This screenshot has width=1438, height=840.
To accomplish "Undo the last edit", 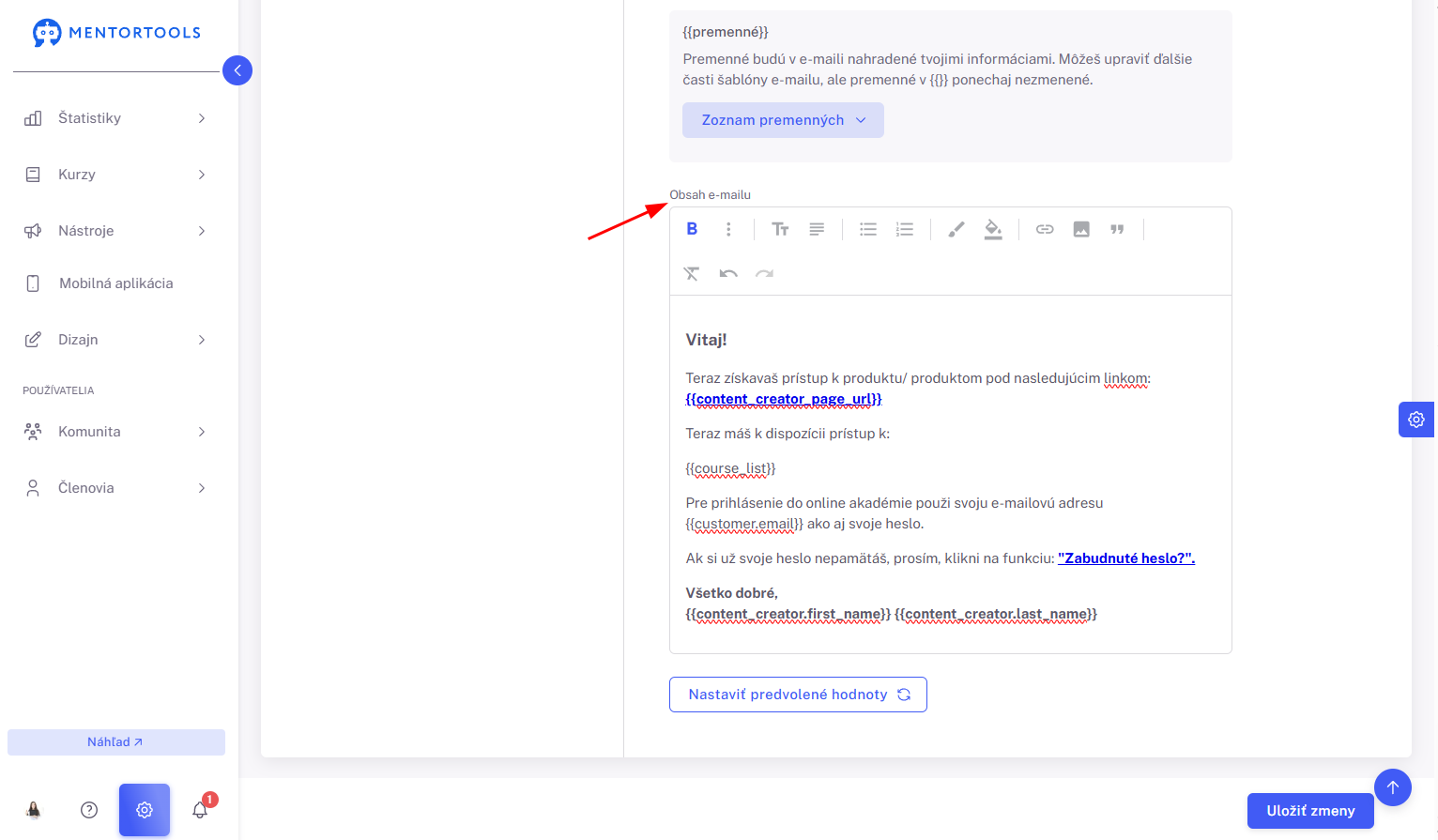I will pos(728,274).
